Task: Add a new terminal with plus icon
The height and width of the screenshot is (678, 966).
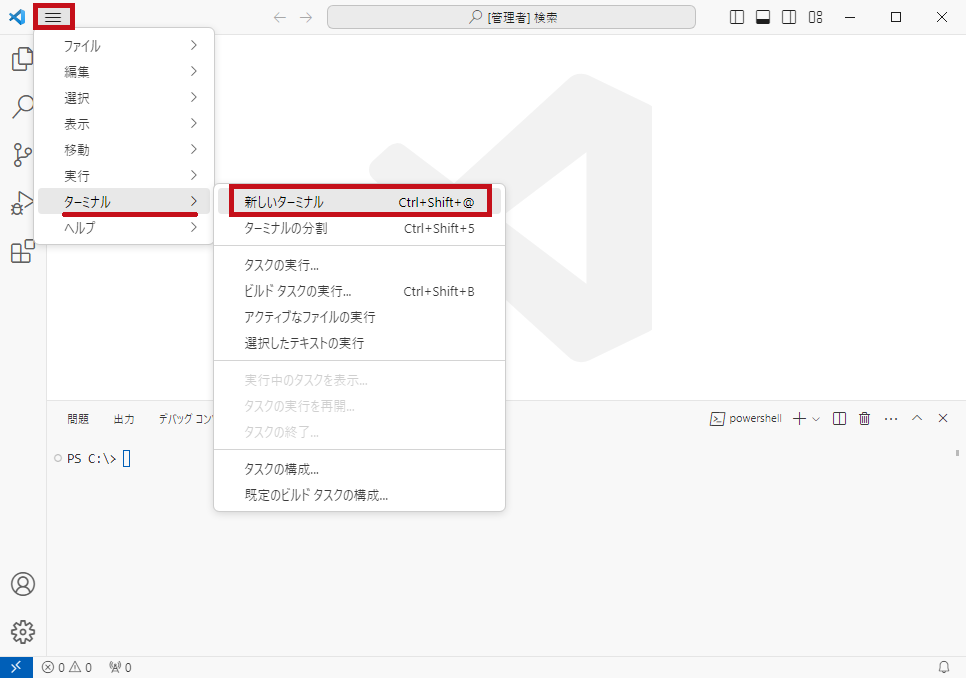Action: point(799,419)
